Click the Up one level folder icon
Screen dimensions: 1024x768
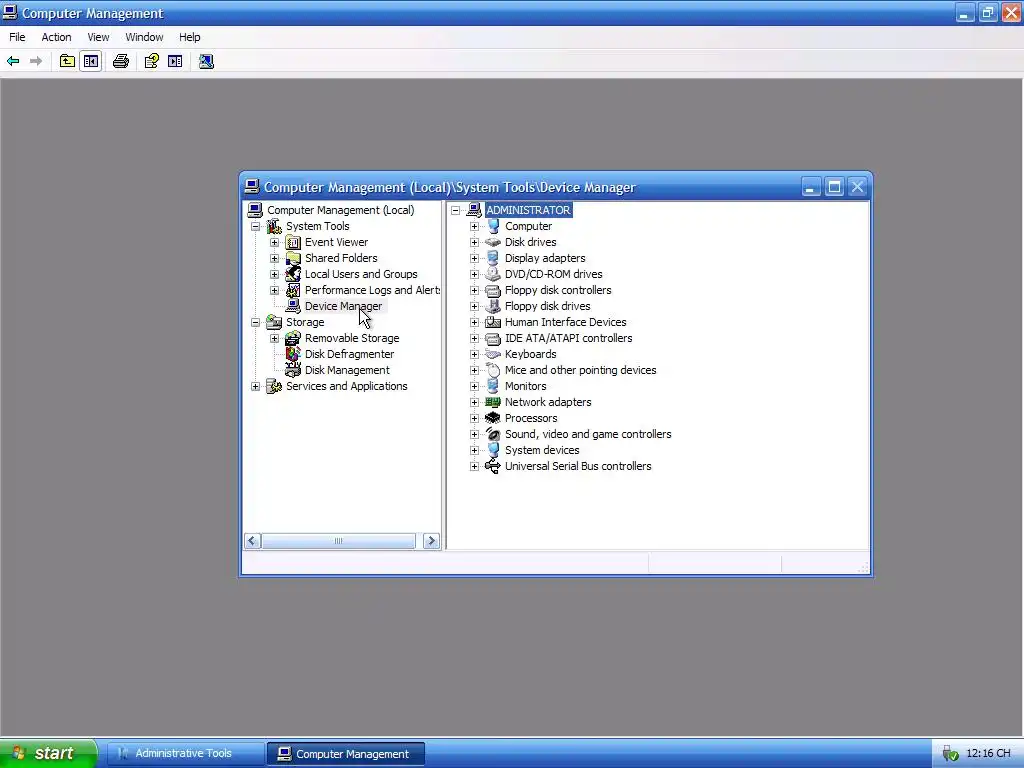pos(67,61)
